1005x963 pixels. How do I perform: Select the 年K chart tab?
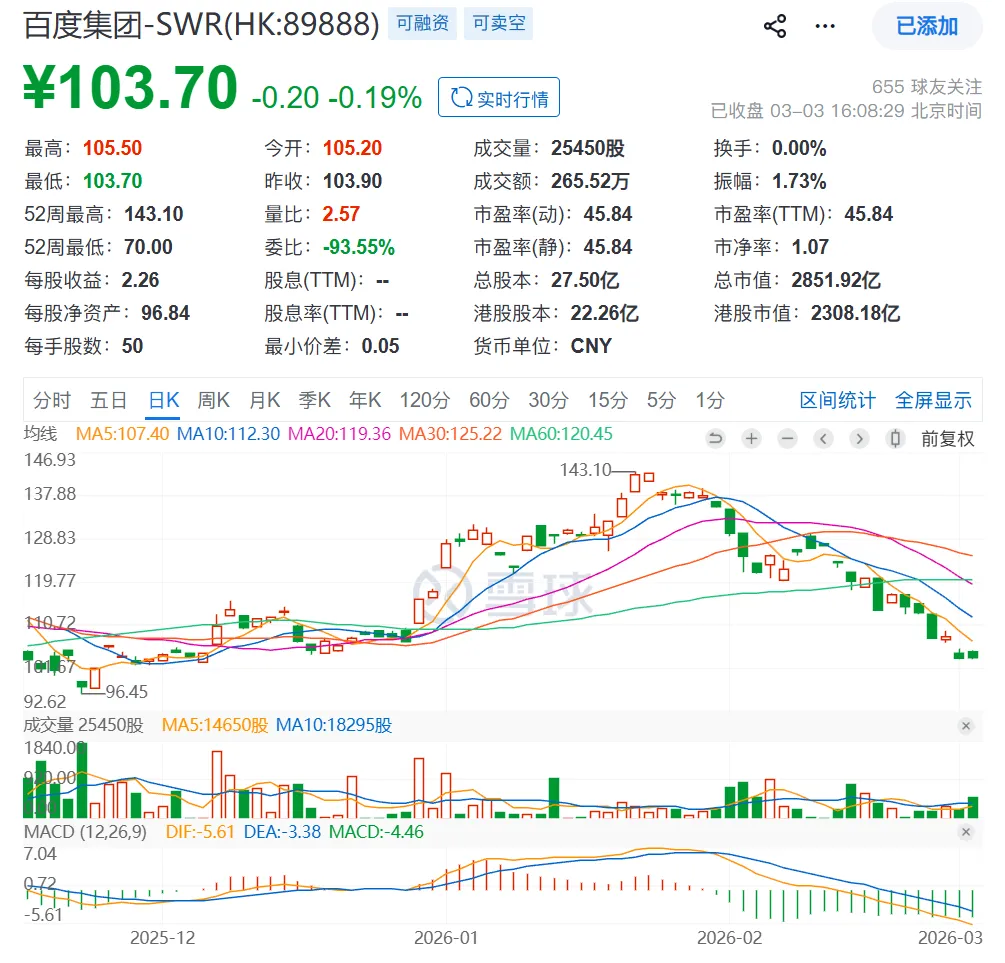pos(365,400)
